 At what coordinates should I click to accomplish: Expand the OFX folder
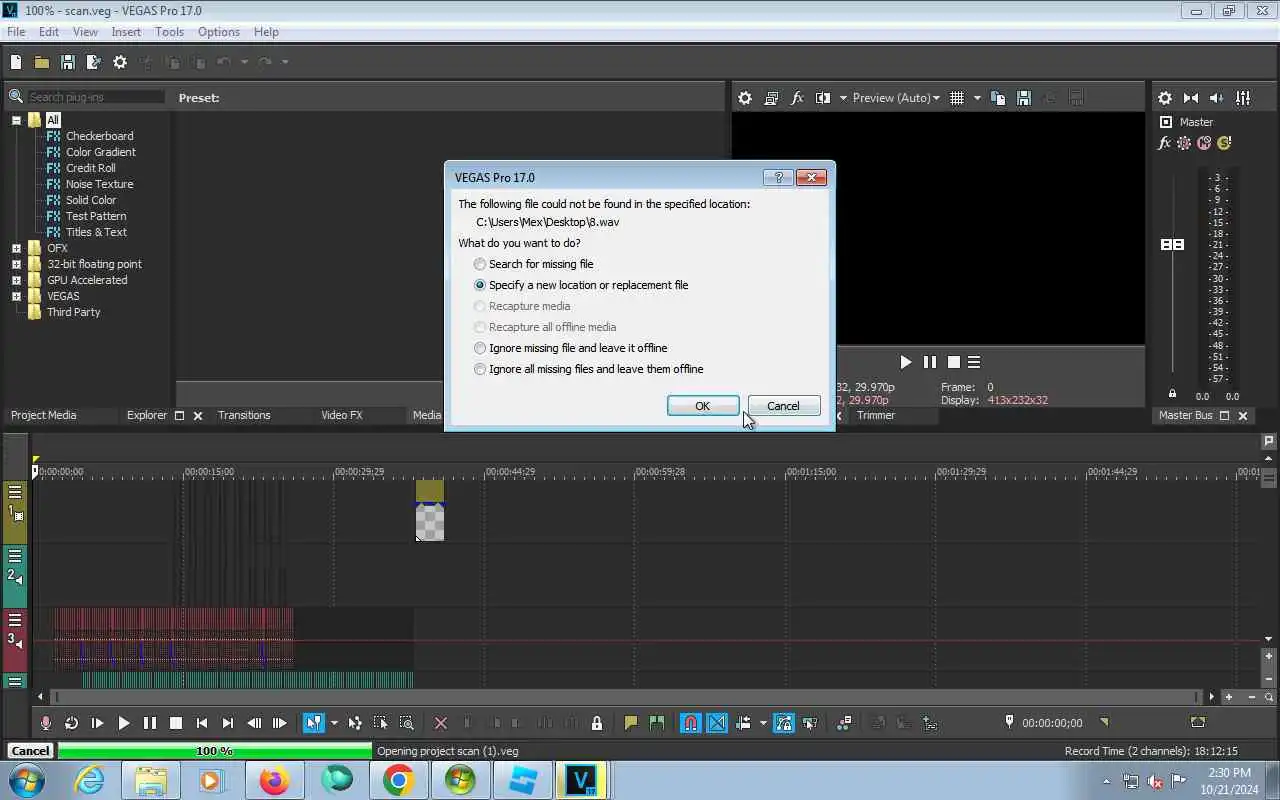tap(16, 248)
